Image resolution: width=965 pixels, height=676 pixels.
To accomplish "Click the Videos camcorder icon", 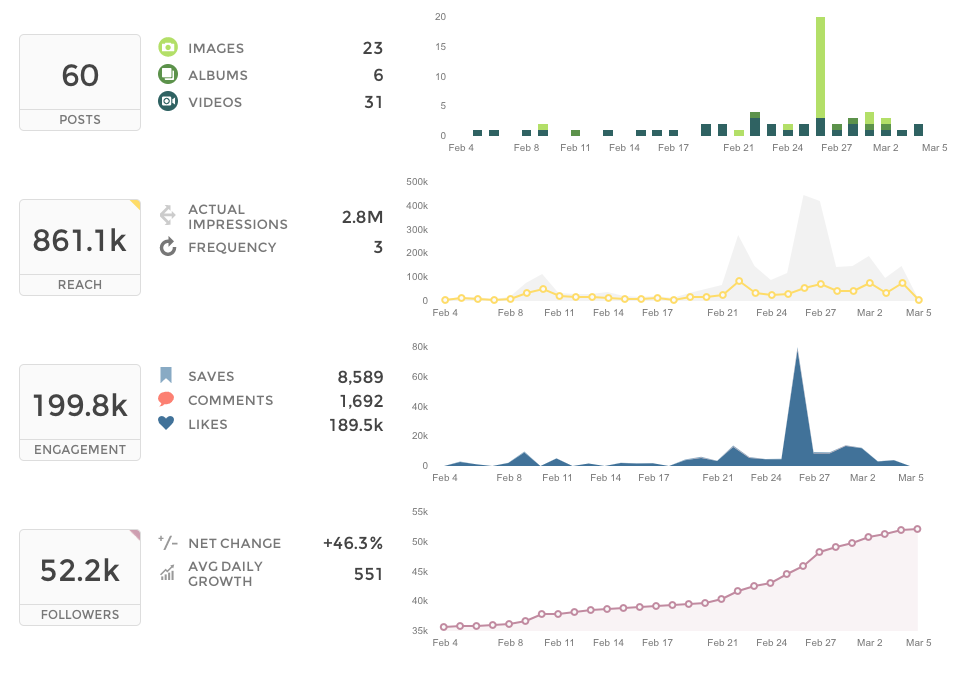I will [x=168, y=102].
